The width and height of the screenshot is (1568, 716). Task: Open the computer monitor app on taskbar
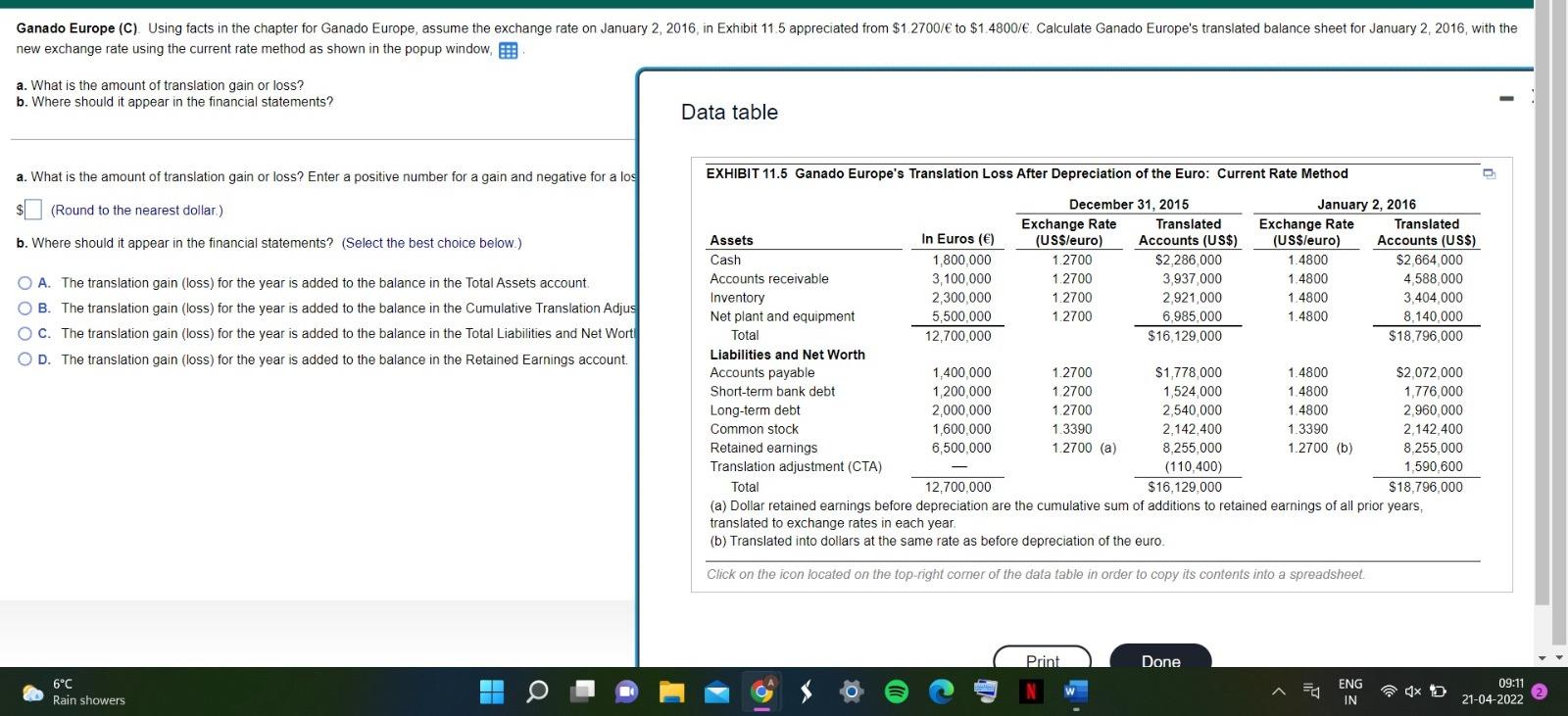click(985, 692)
